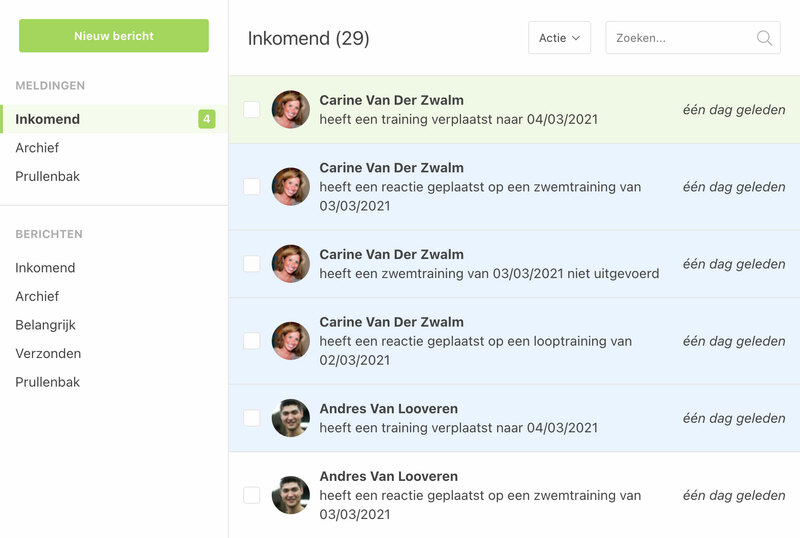800x538 pixels.
Task: Open Inkomend under Berichten
Action: click(45, 267)
